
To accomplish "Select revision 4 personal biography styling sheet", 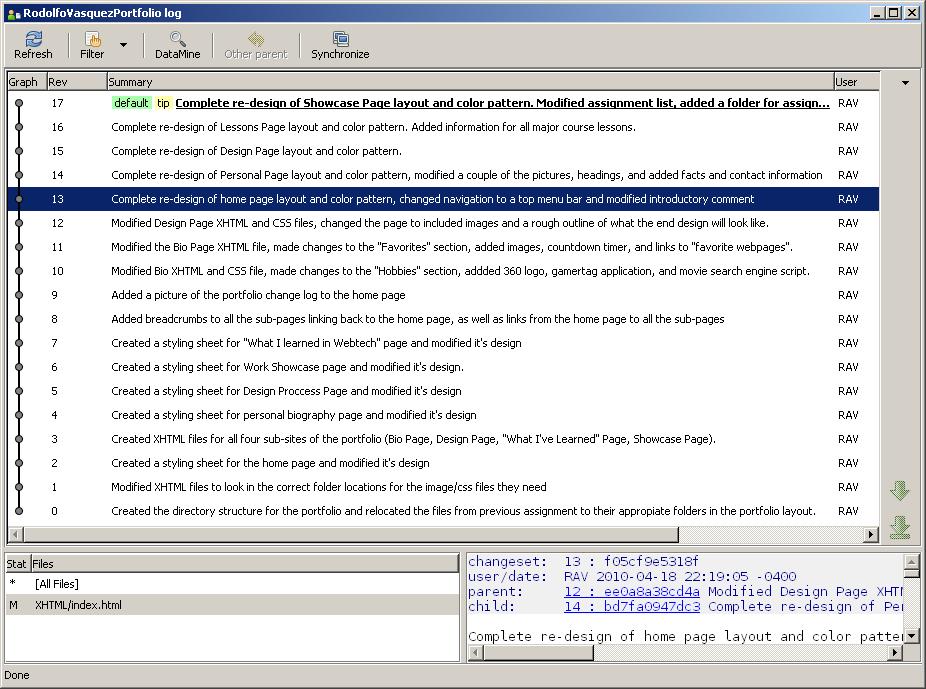I will point(443,415).
